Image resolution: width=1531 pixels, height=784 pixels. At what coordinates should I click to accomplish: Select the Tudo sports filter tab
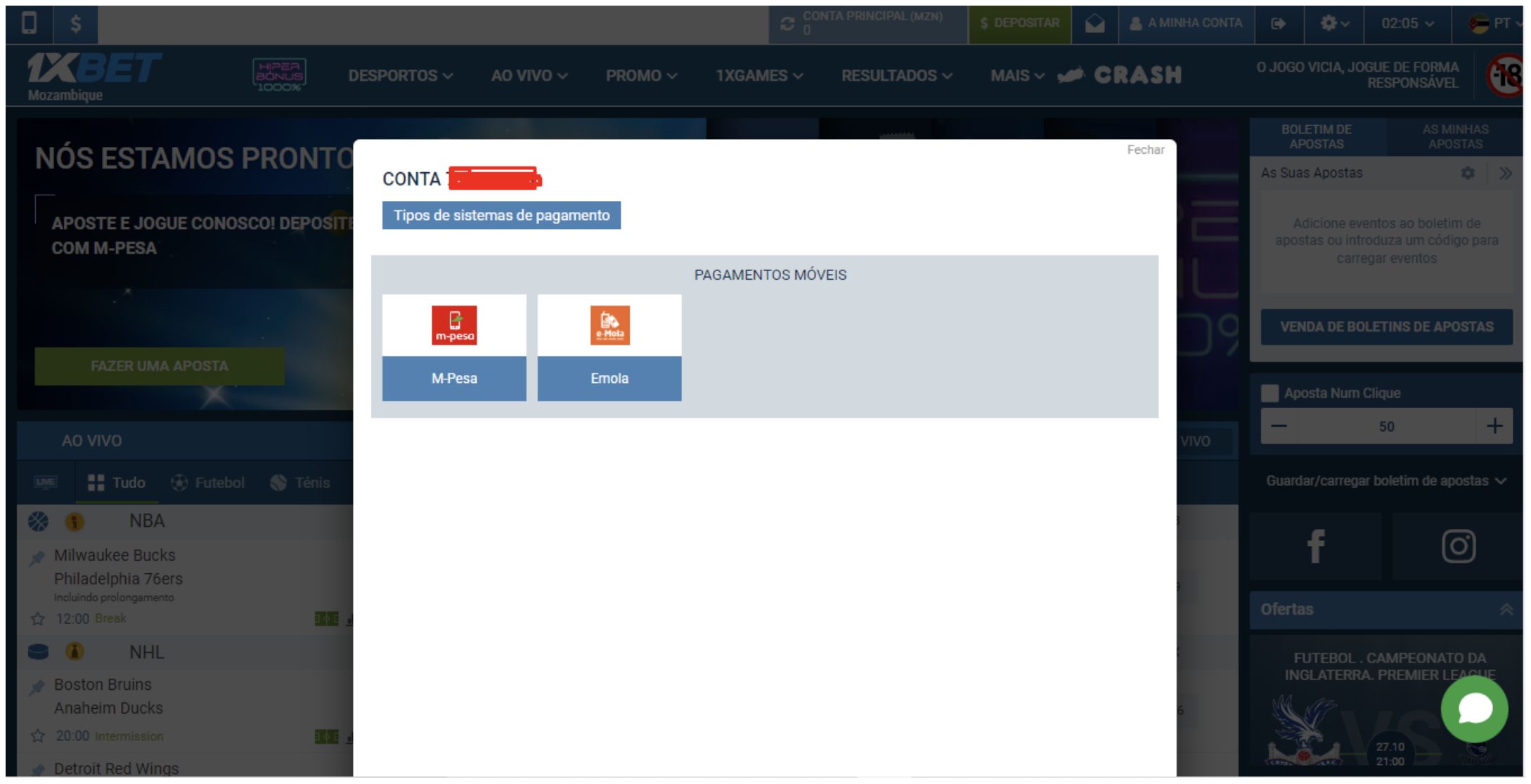[x=117, y=483]
